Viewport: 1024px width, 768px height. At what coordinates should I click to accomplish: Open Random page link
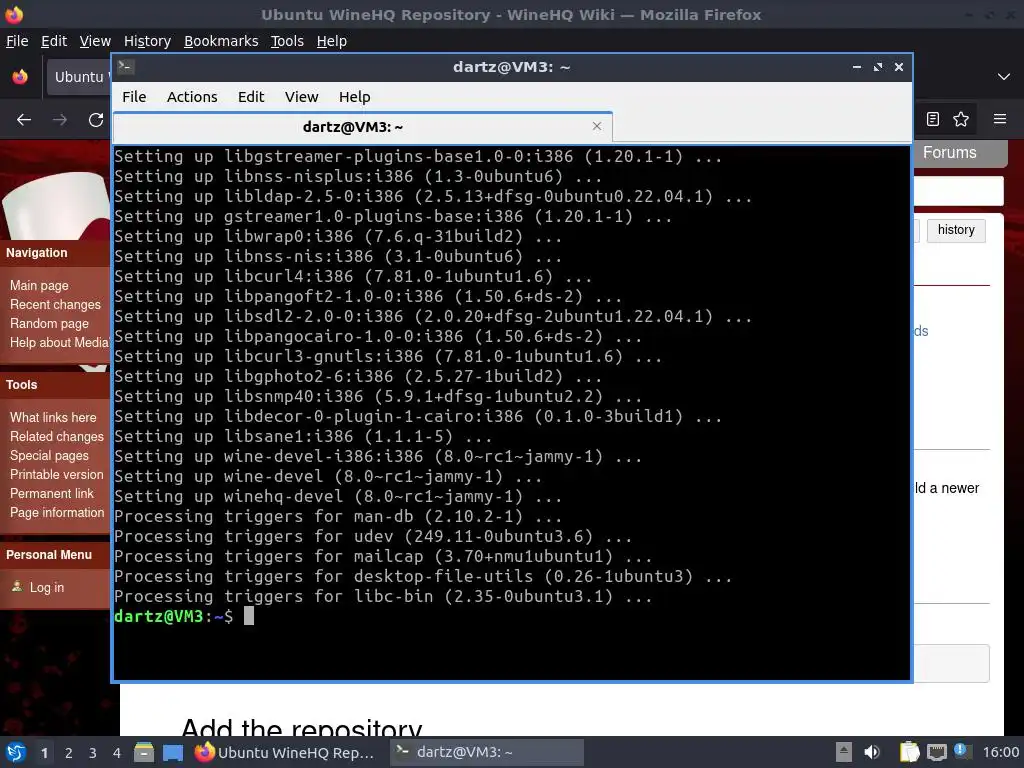tap(49, 323)
